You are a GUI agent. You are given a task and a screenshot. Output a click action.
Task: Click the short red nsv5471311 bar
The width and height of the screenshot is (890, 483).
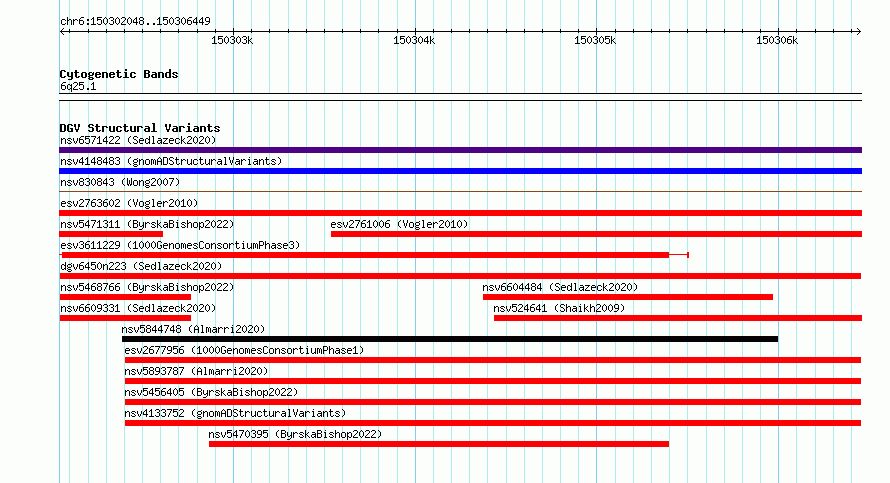click(111, 234)
